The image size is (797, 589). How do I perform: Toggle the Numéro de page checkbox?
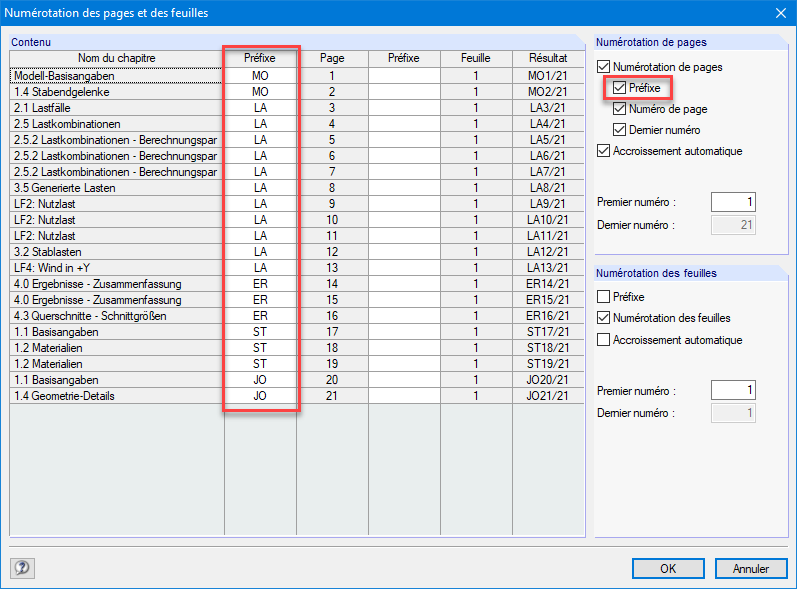click(x=619, y=109)
